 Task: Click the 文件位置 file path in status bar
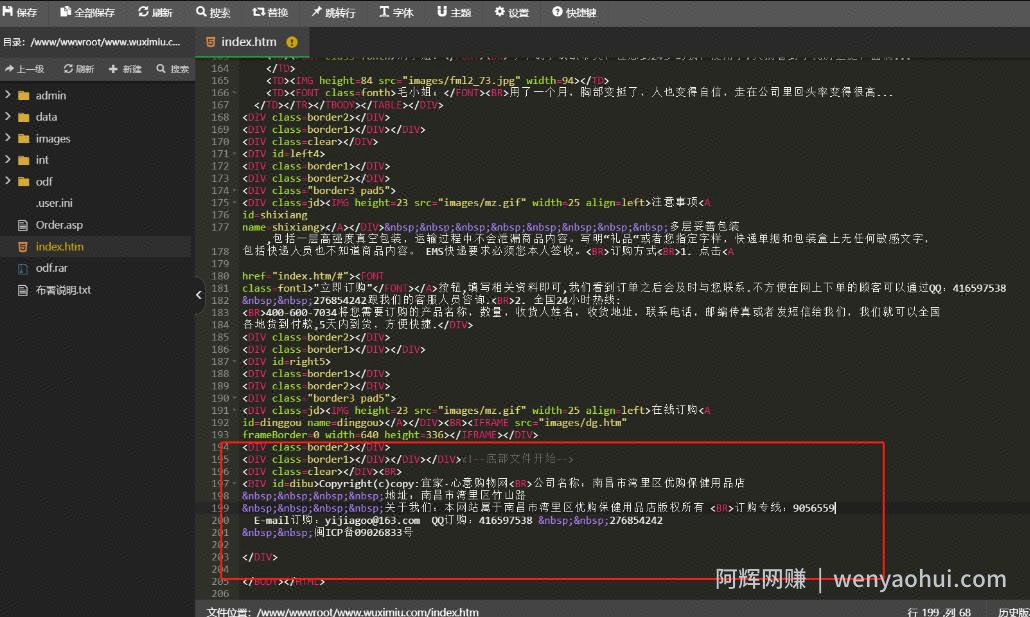pyautogui.click(x=342, y=612)
